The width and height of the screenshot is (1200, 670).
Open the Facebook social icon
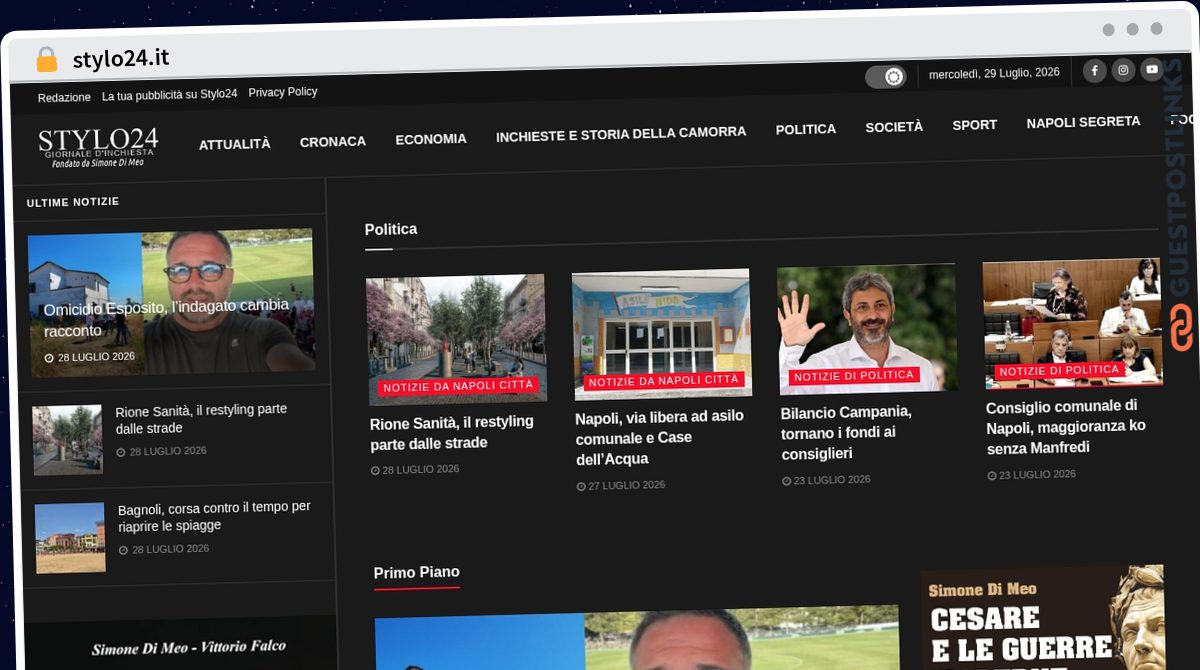tap(1094, 71)
